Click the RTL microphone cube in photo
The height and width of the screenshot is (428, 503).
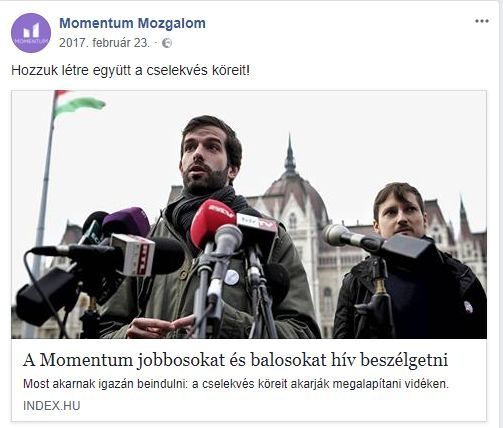pyautogui.click(x=133, y=255)
